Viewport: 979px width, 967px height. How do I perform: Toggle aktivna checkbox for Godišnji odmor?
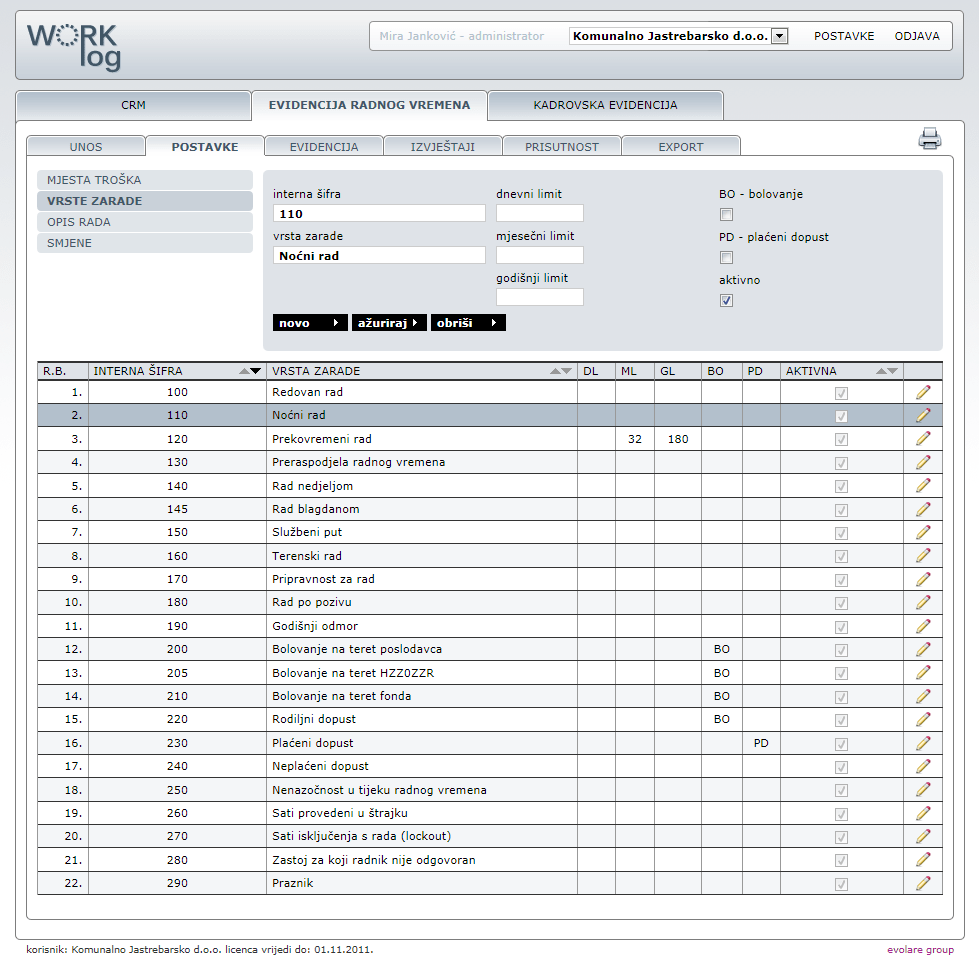841,627
